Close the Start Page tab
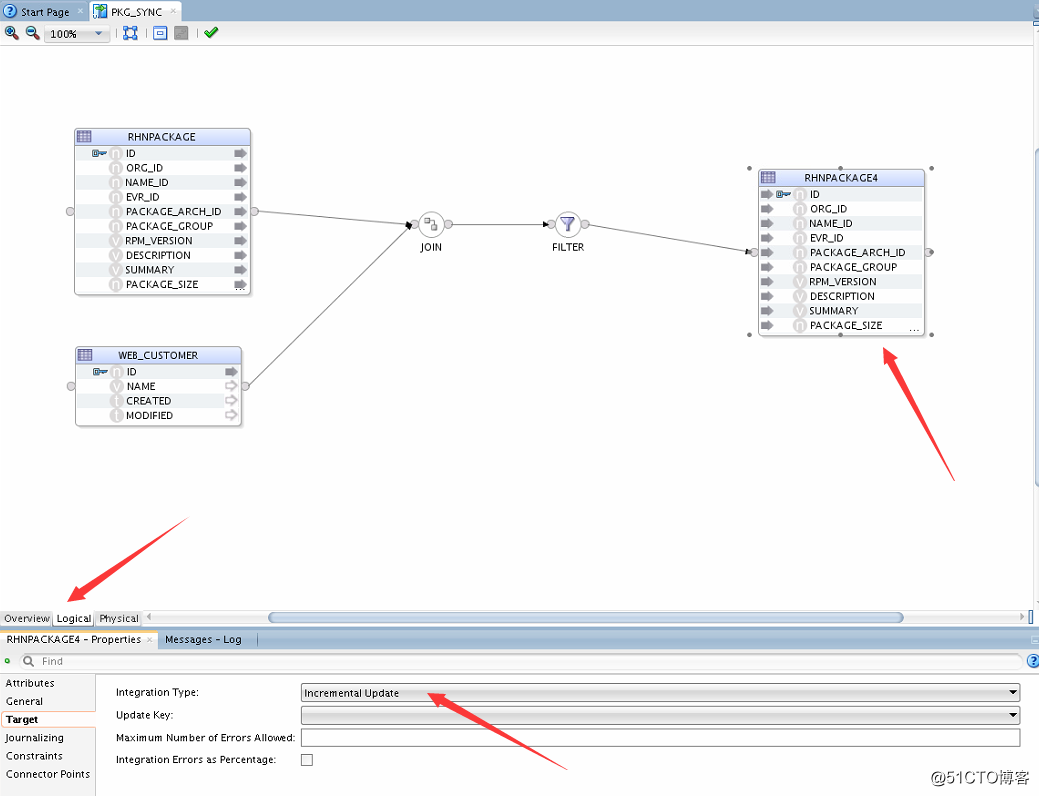 [x=80, y=11]
